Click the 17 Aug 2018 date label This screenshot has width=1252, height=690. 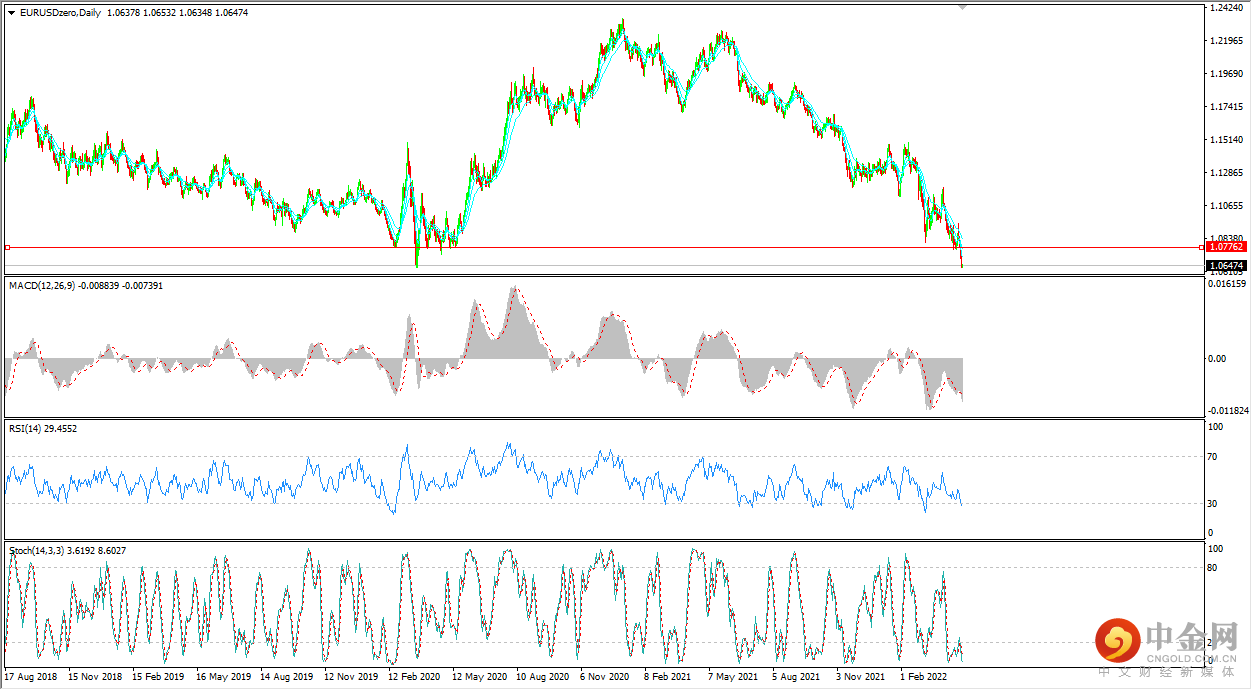[31, 676]
